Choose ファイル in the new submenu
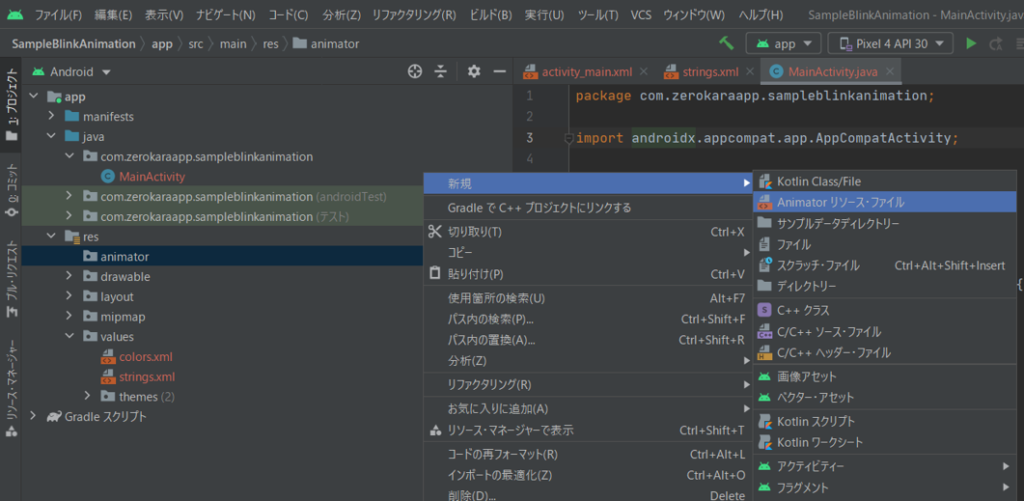The height and width of the screenshot is (501, 1024). click(885, 245)
